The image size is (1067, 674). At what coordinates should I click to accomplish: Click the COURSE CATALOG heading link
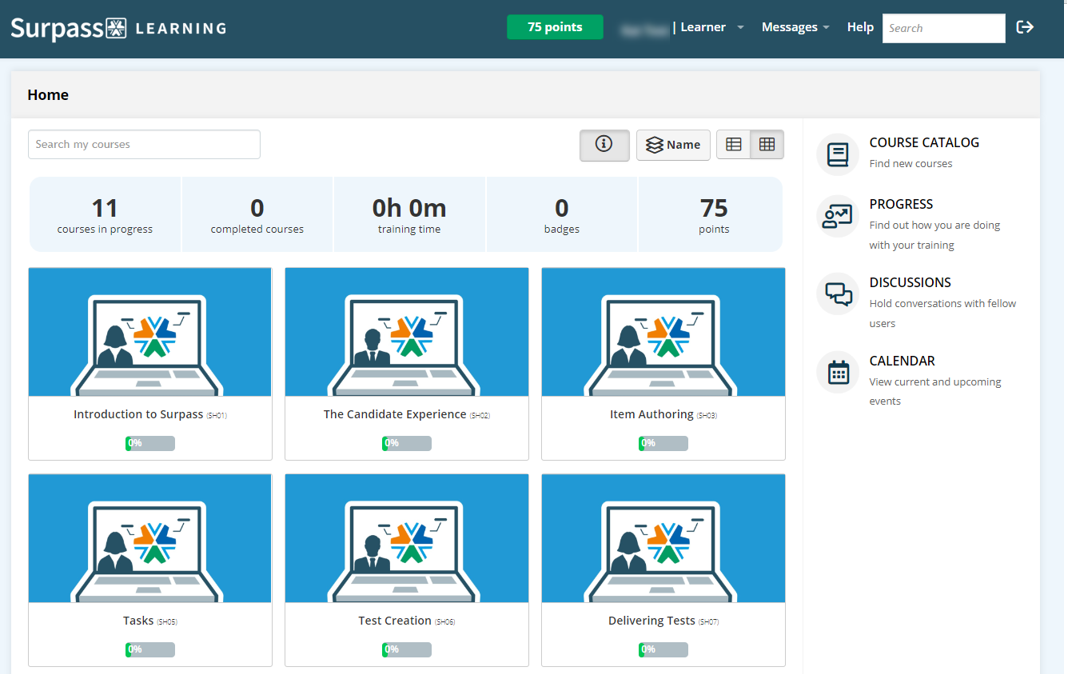pos(923,142)
